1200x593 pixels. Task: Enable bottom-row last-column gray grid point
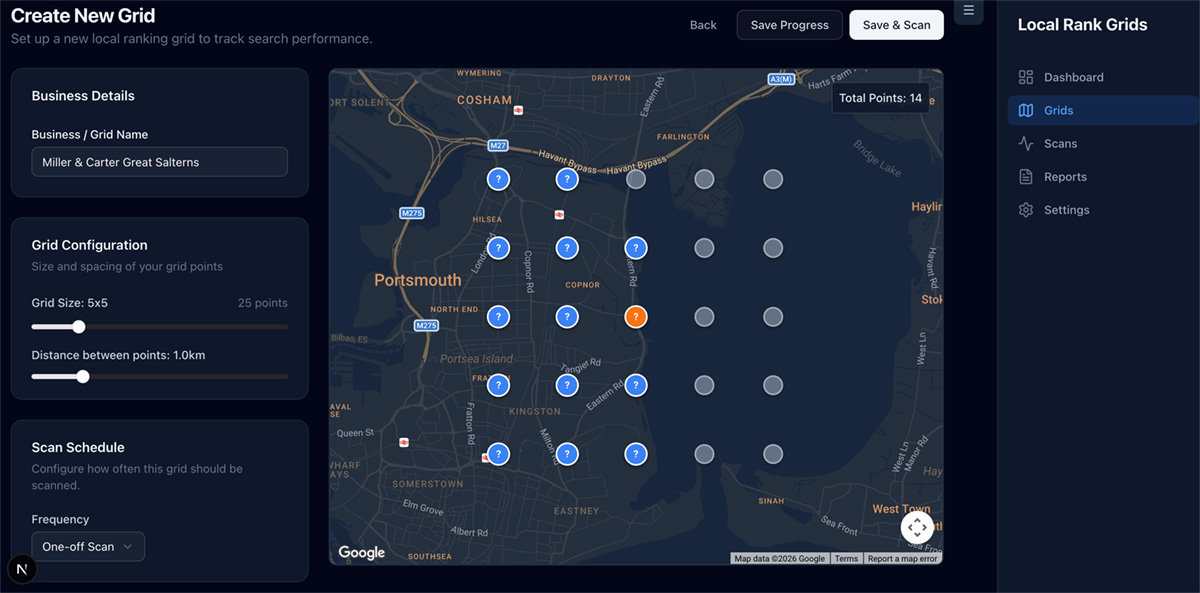pyautogui.click(x=772, y=454)
